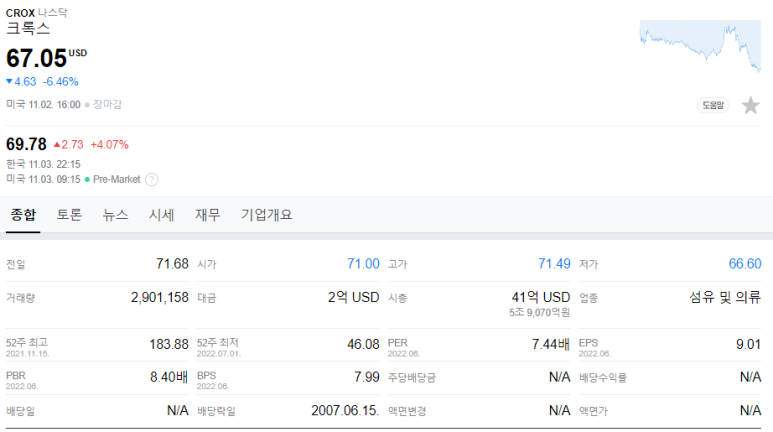Click the CROX ticker symbol
The image size is (773, 432).
point(20,13)
